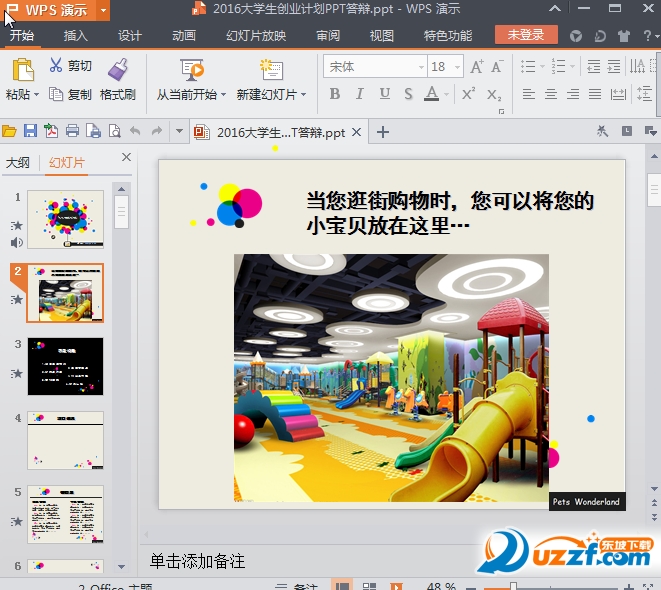Viewport: 661px width, 590px height.
Task: Click the zoom slider in status bar
Action: point(513,586)
